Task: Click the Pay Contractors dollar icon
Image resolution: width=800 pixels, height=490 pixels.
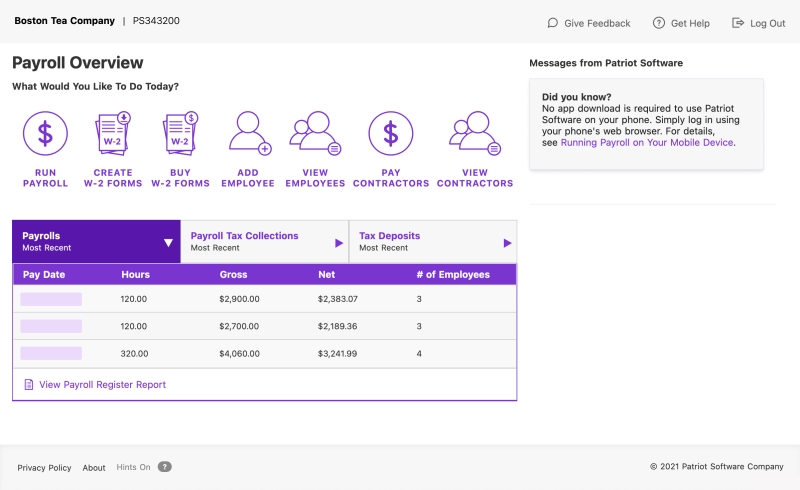Action: tap(391, 133)
